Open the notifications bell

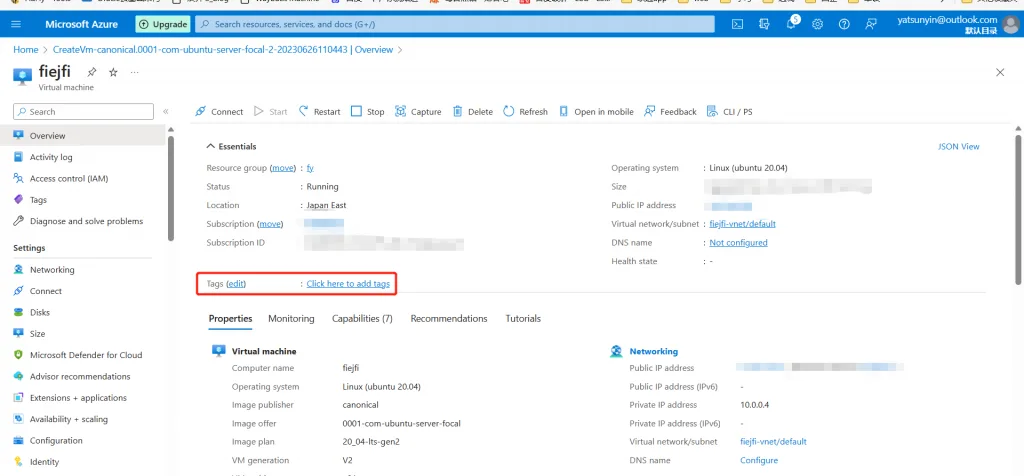tap(792, 24)
